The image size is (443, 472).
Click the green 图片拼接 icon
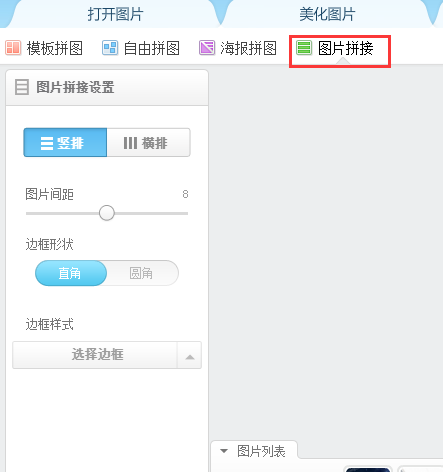click(304, 47)
